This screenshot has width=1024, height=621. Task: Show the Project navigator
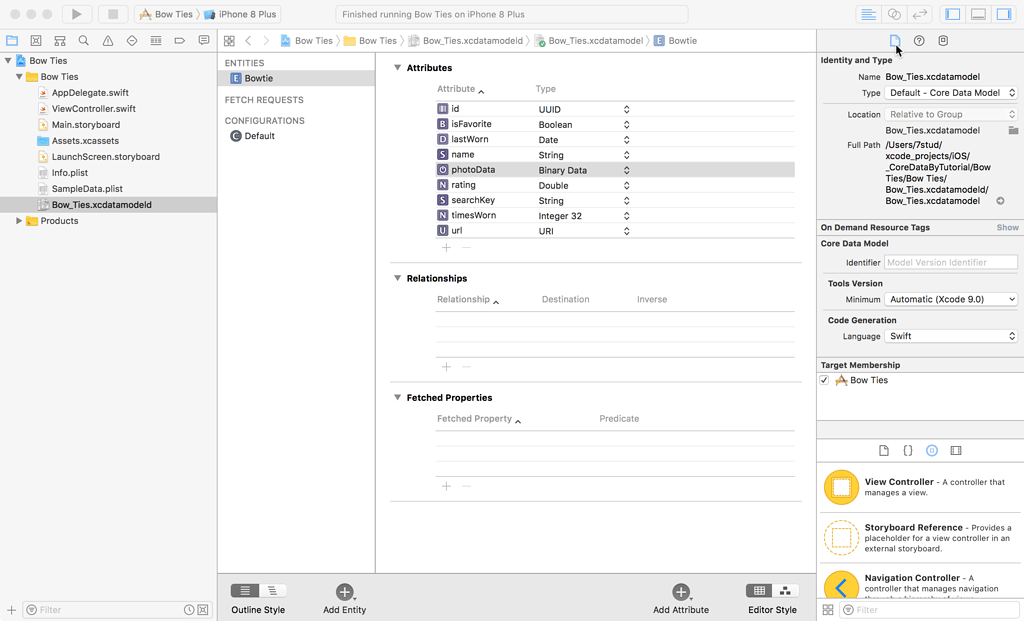point(12,40)
